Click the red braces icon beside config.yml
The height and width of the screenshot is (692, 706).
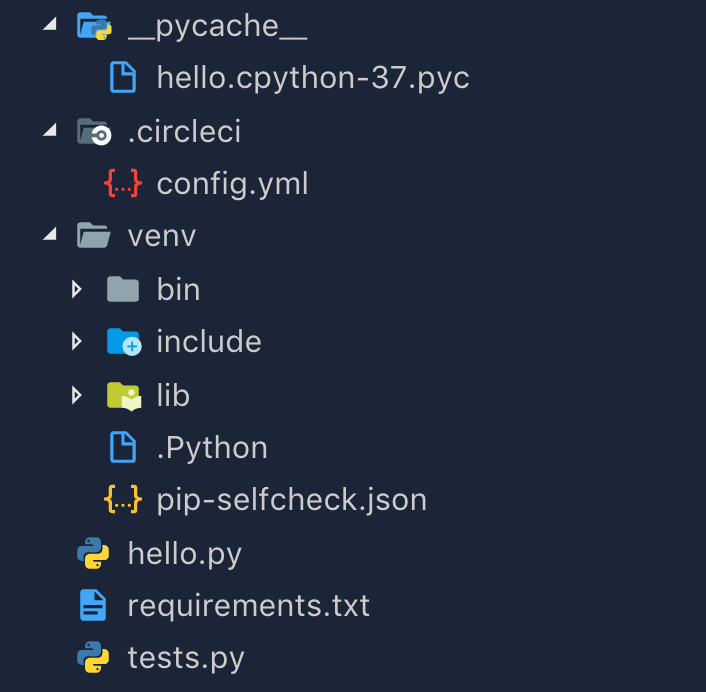[123, 183]
